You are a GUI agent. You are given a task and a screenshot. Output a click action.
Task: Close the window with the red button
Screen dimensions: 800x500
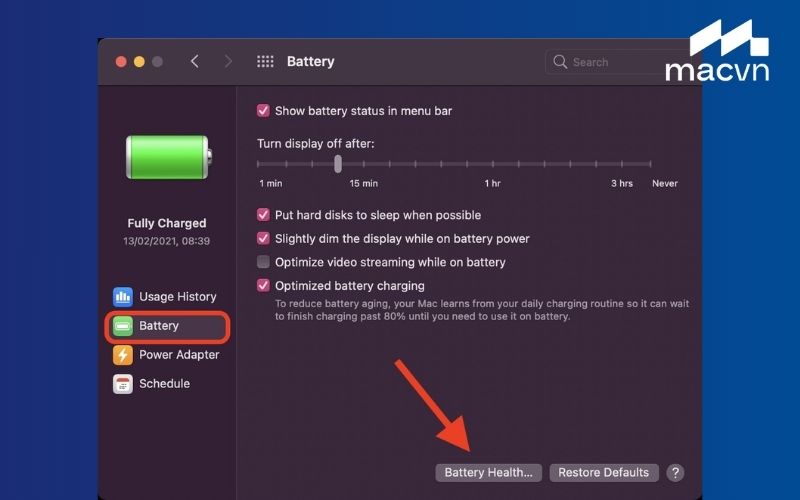(121, 62)
